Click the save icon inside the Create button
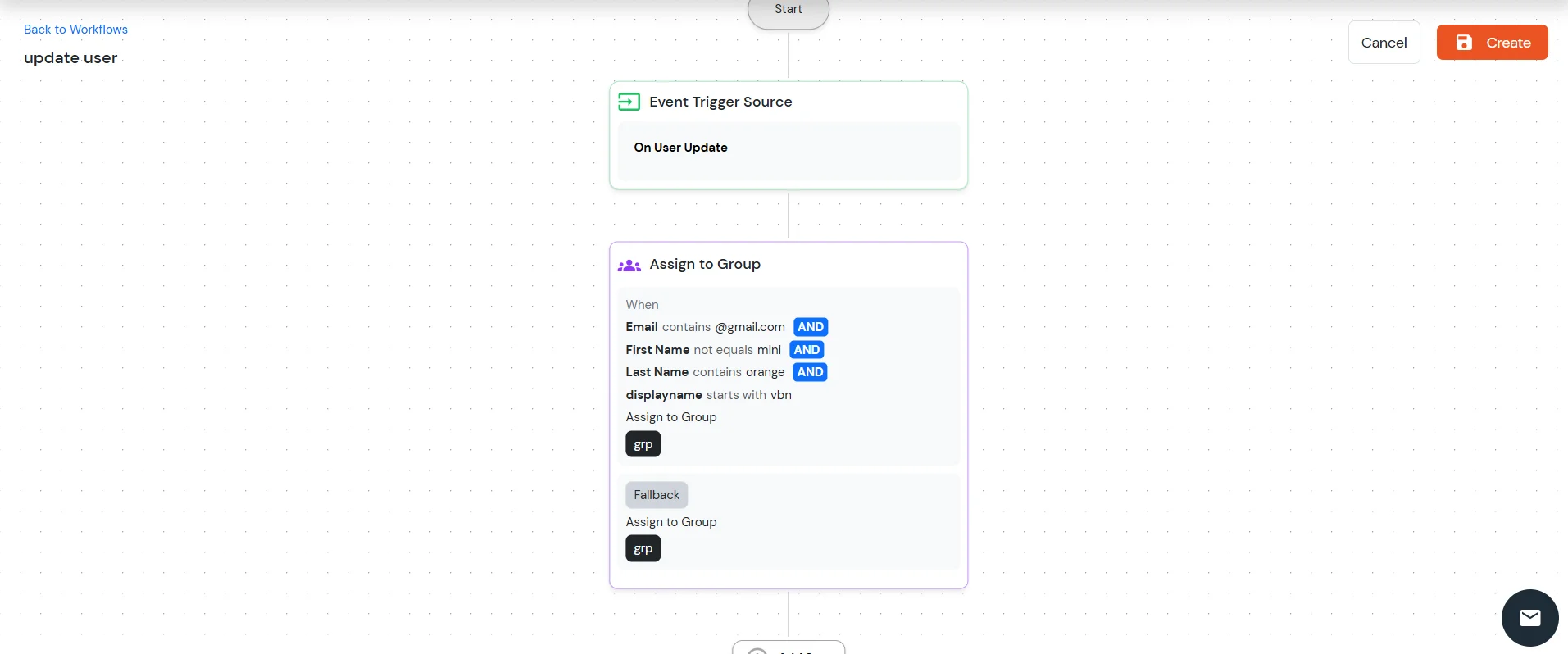The width and height of the screenshot is (1568, 654). 1464,42
